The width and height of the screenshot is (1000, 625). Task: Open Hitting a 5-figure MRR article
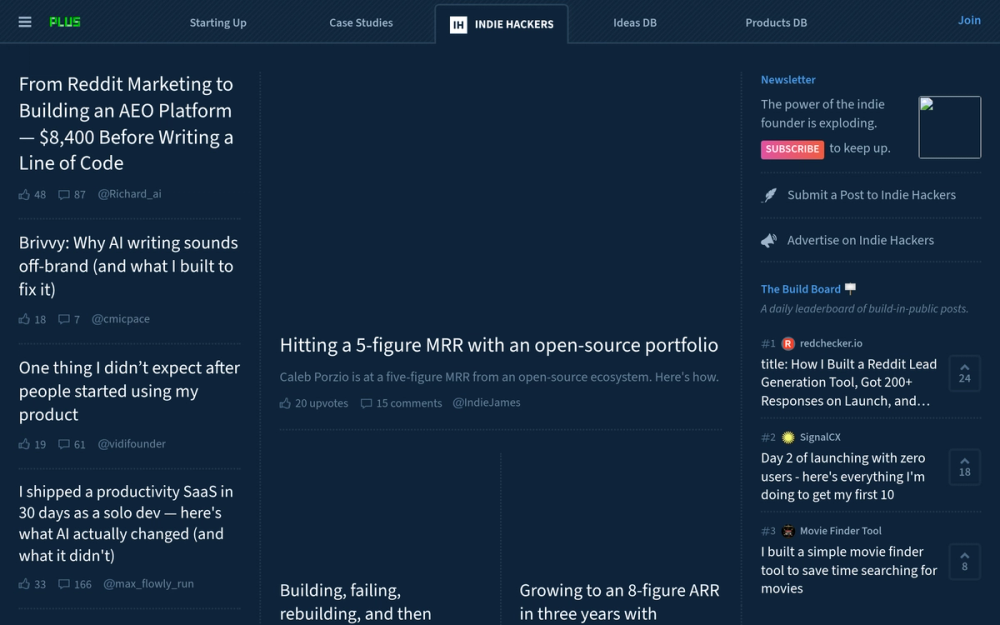[x=499, y=345]
